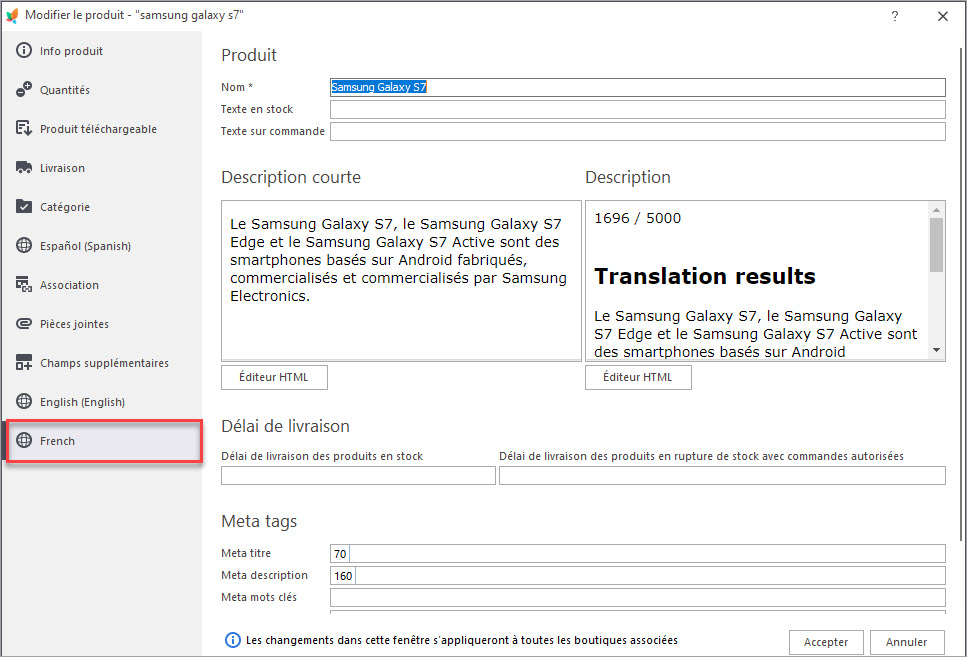
Task: Click the Champs supplémentaires icon
Action: click(x=24, y=362)
